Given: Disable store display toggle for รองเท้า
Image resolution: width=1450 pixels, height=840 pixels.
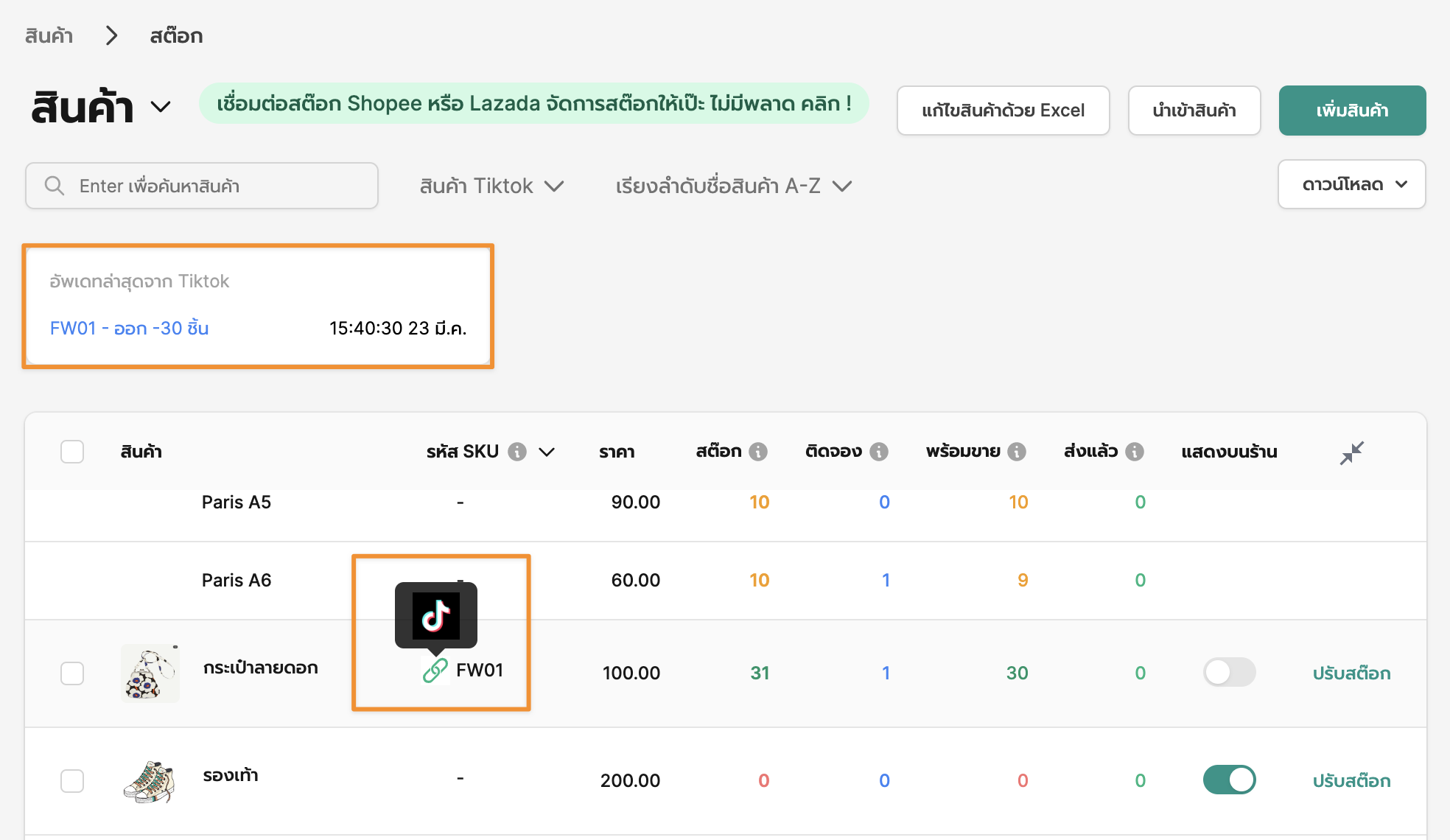Looking at the screenshot, I should 1229,780.
